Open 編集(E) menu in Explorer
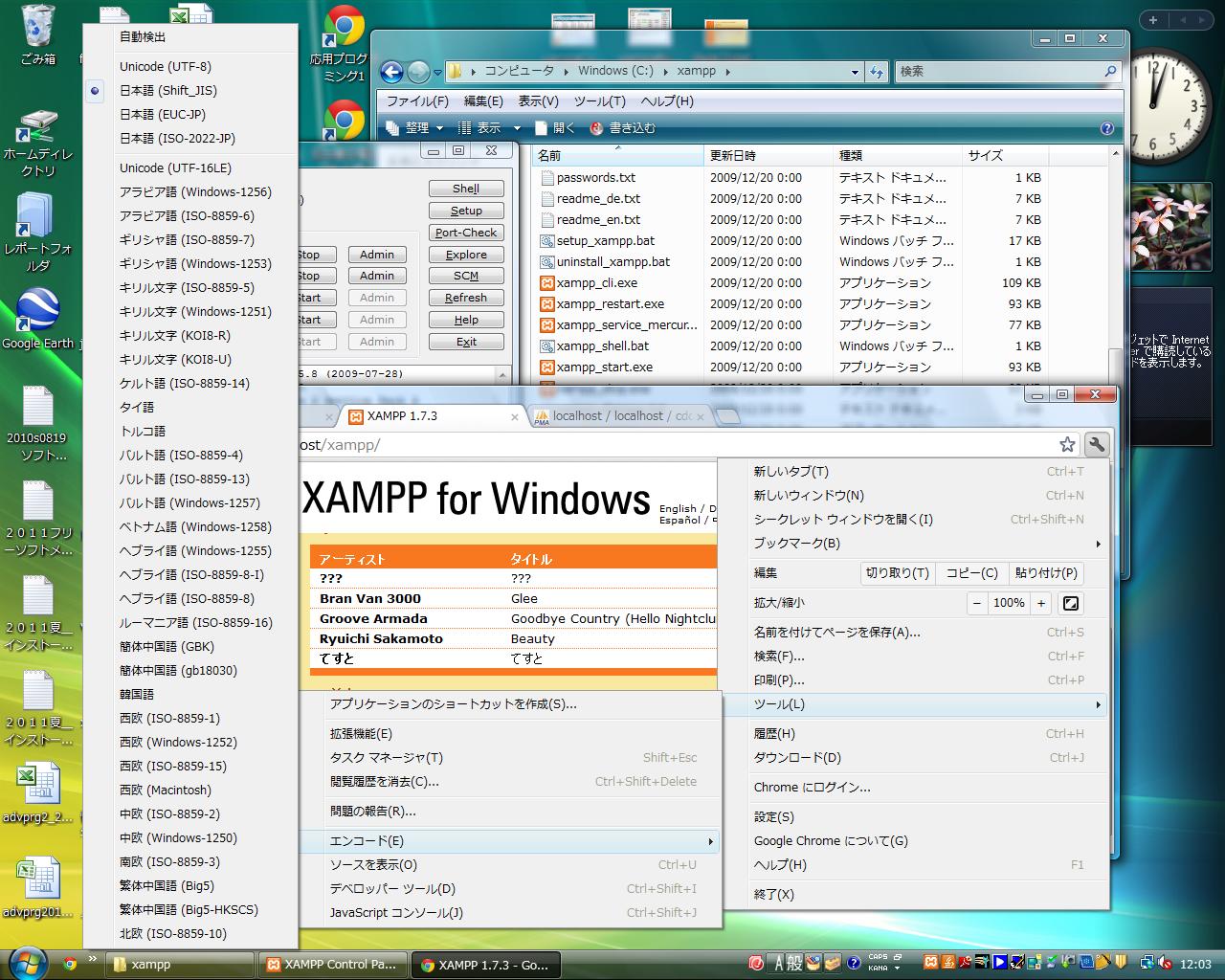The image size is (1225, 980). (483, 101)
